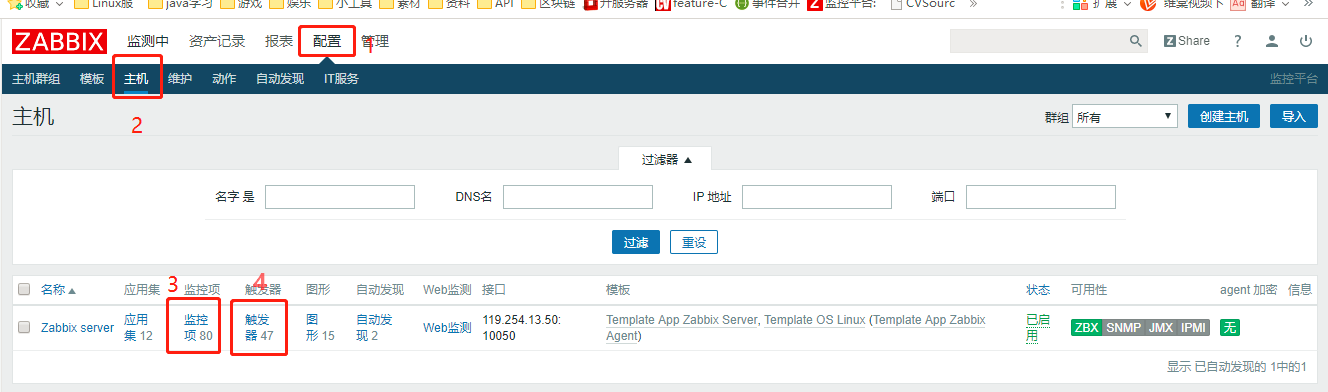
Task: Go to 模板 submenu
Action: [x=92, y=79]
